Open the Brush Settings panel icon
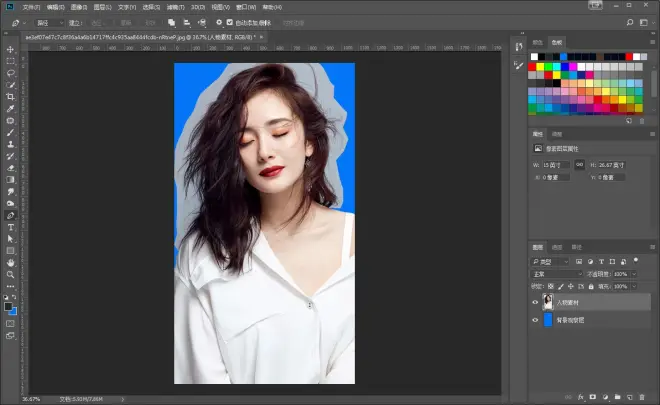Viewport: 660px width, 405px height. [519, 65]
